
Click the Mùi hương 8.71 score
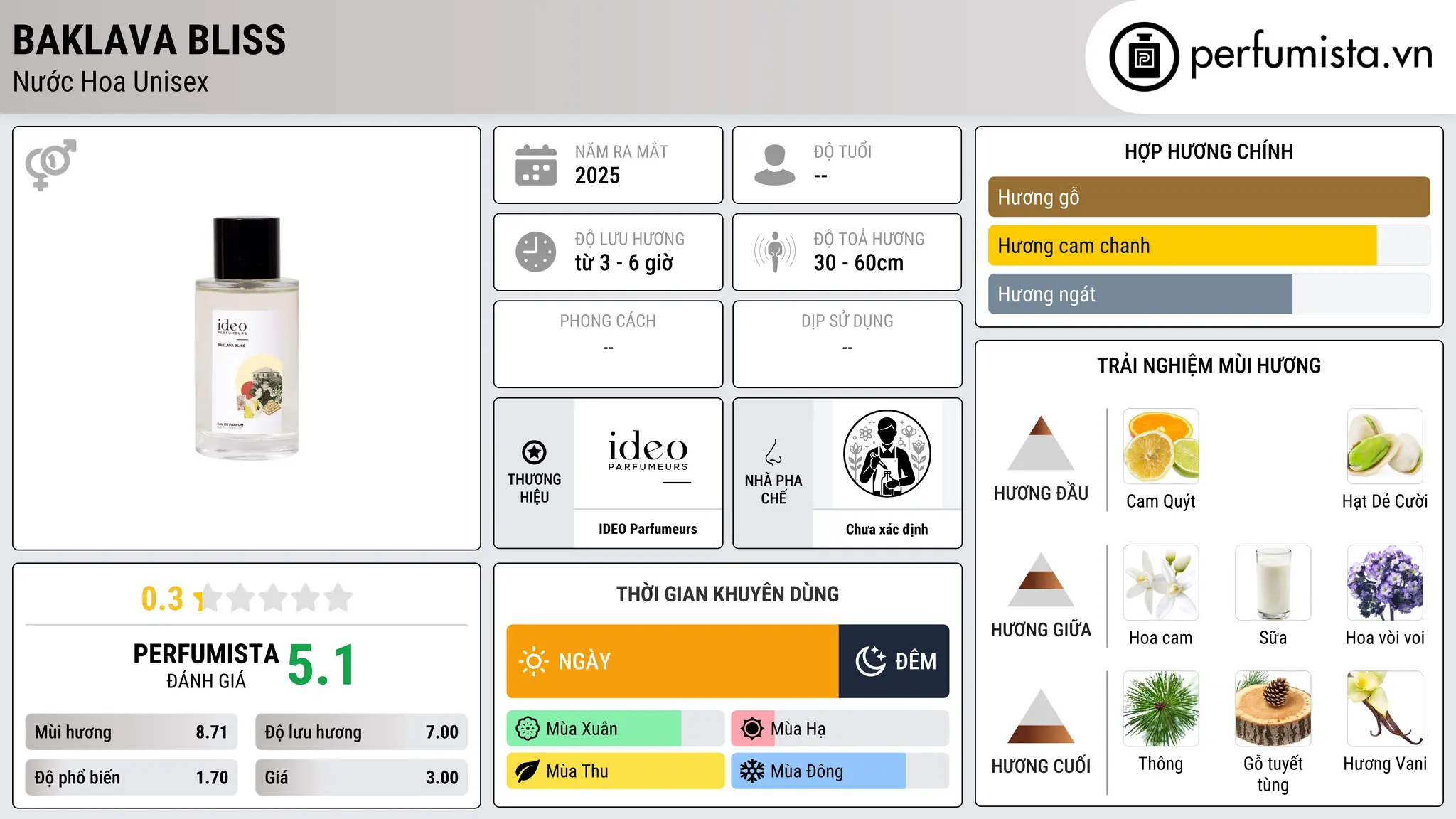click(x=132, y=732)
